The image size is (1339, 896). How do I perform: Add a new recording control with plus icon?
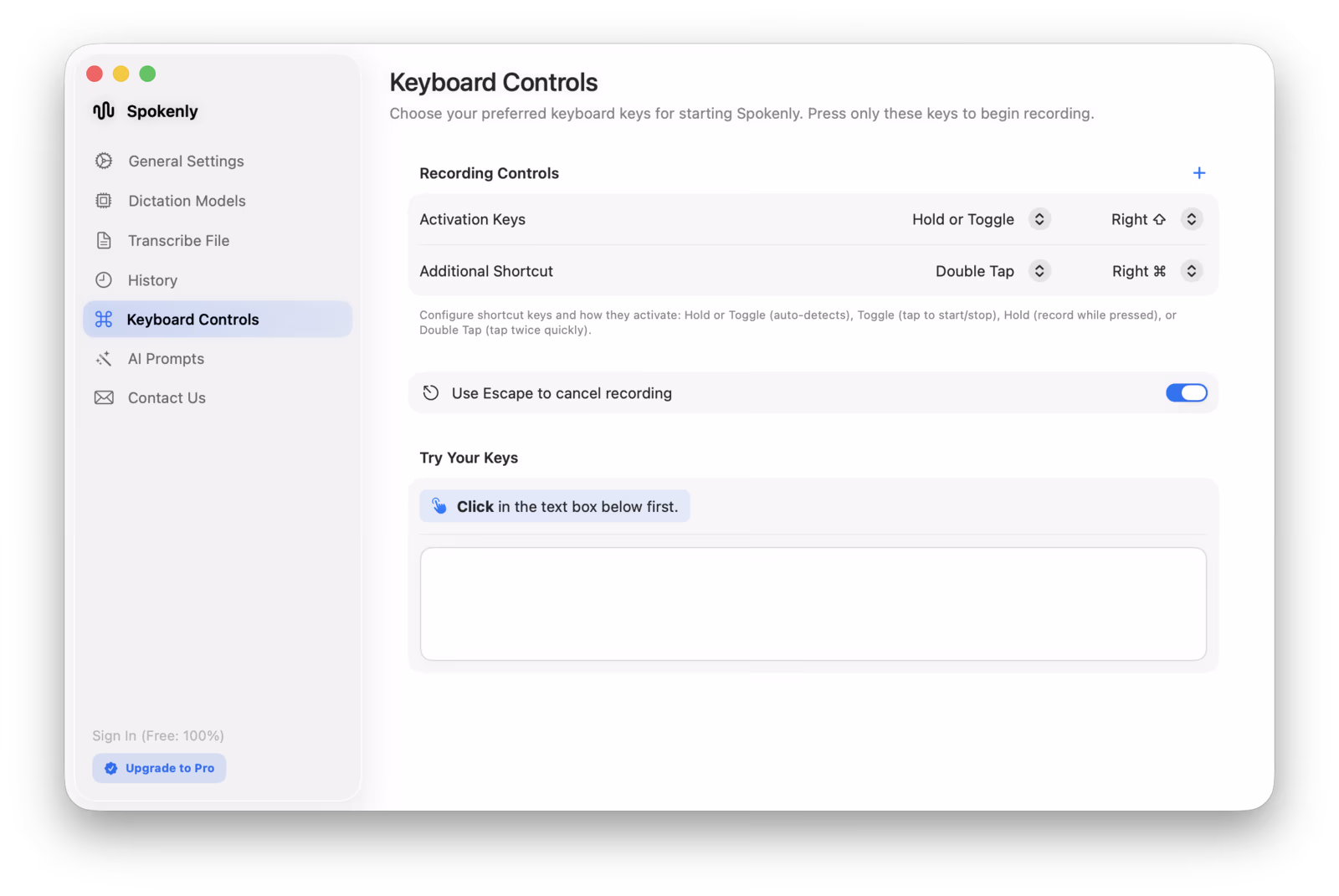click(x=1199, y=172)
